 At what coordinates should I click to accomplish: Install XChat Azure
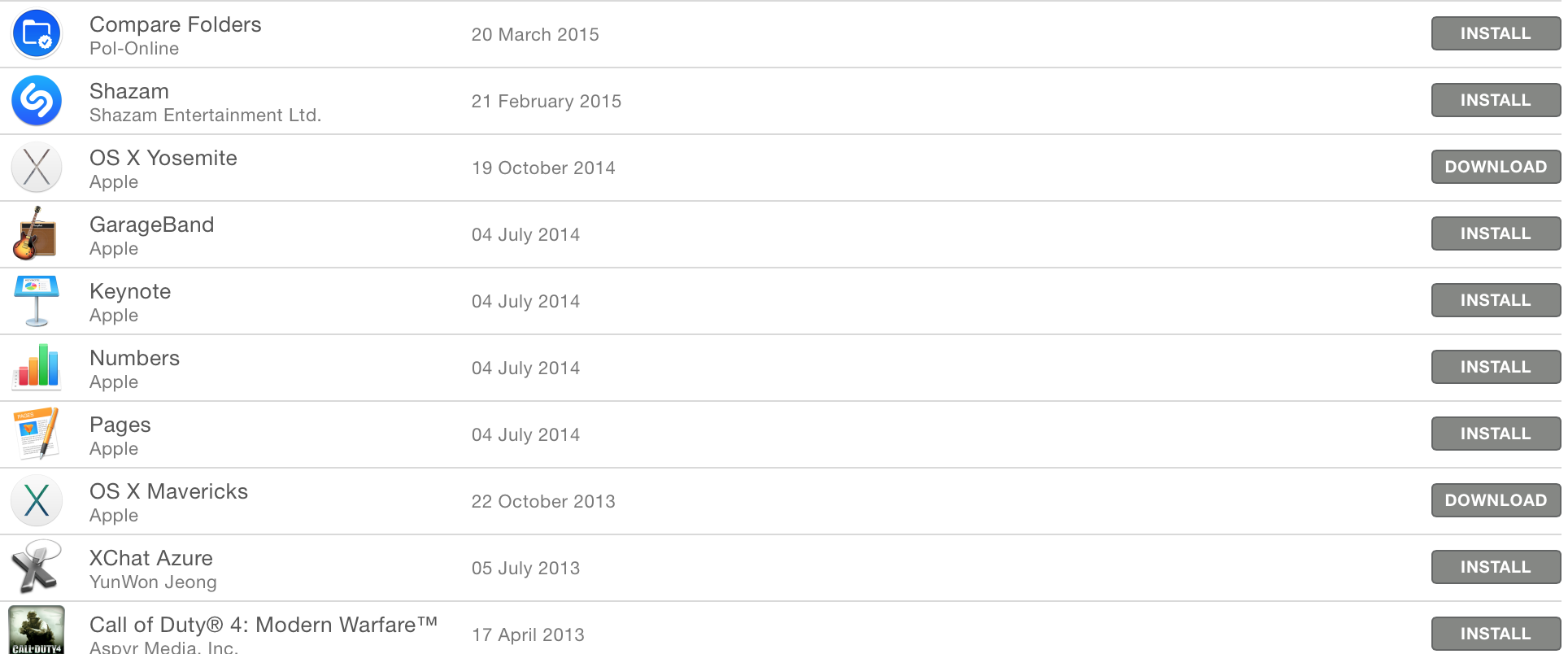click(x=1495, y=568)
